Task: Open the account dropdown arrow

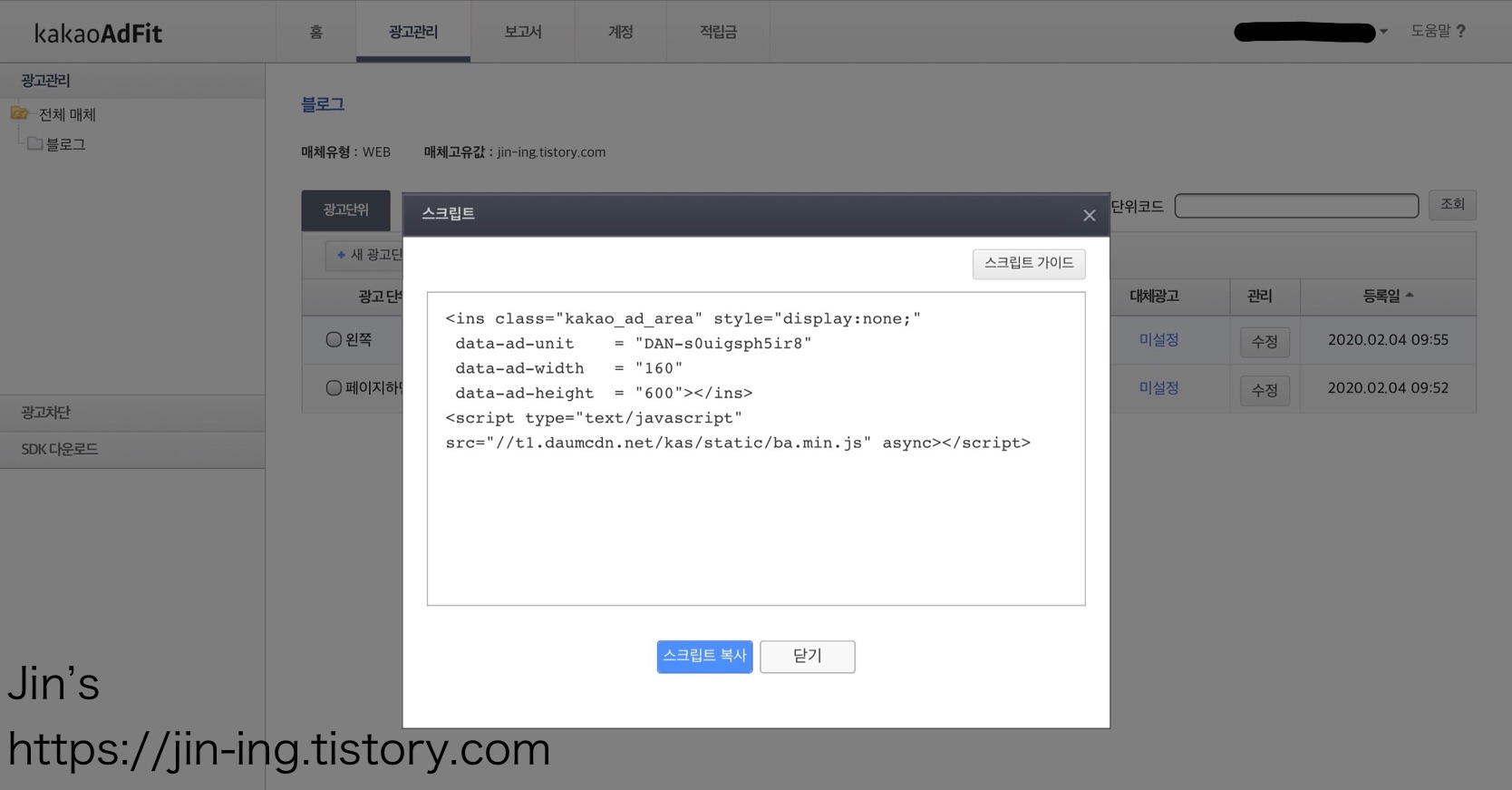Action: tap(1383, 32)
